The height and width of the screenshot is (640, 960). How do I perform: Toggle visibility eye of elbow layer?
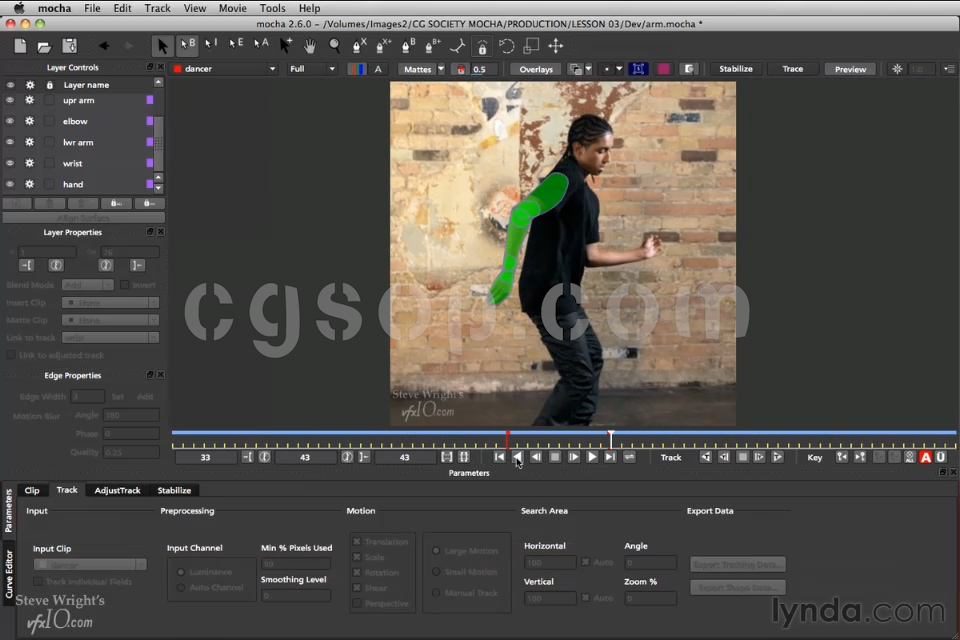[10, 121]
